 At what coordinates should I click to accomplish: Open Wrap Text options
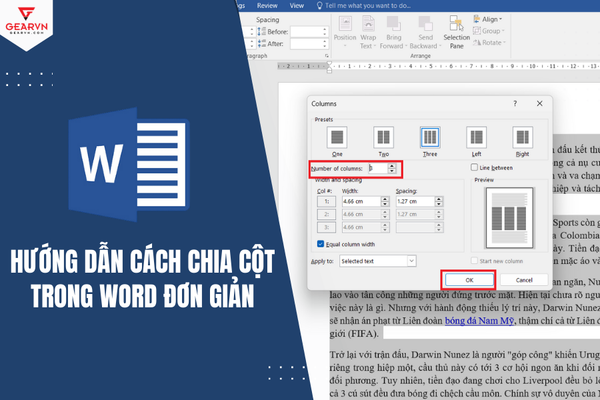pos(368,31)
